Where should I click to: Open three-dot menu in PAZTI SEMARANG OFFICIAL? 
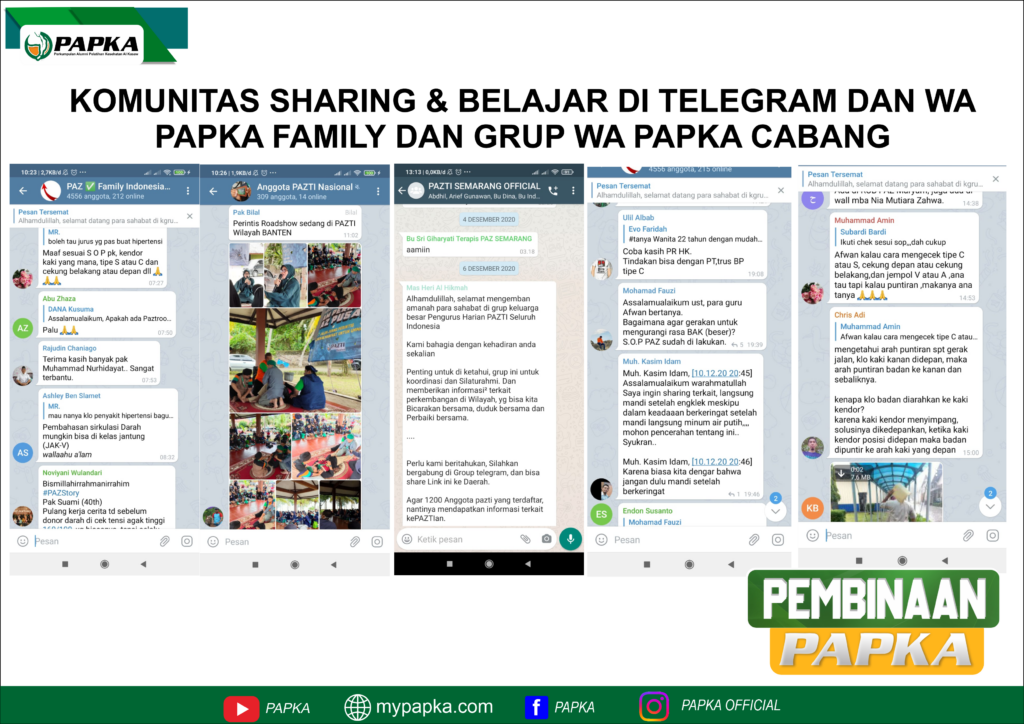[573, 191]
